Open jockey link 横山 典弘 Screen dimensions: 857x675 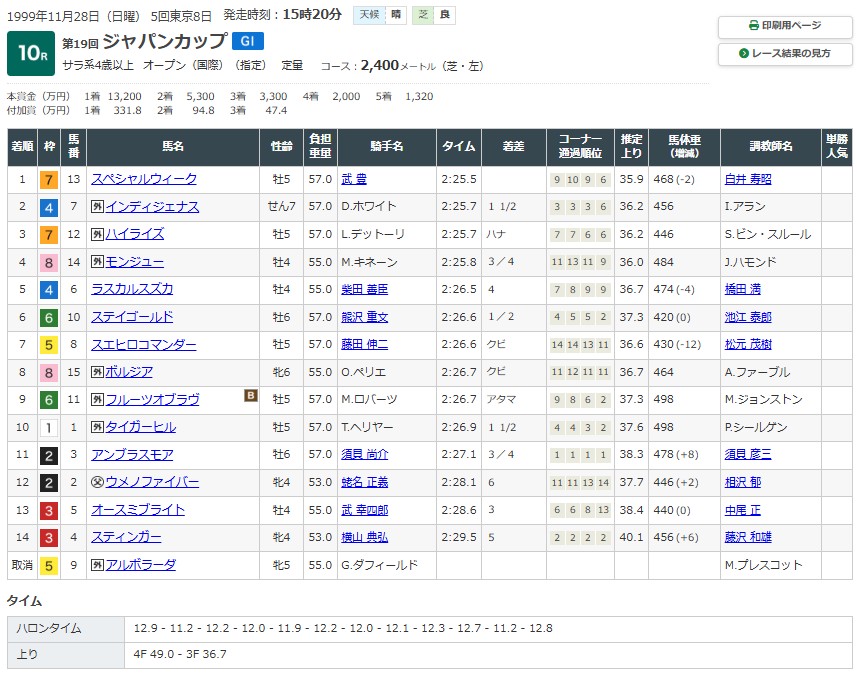363,537
